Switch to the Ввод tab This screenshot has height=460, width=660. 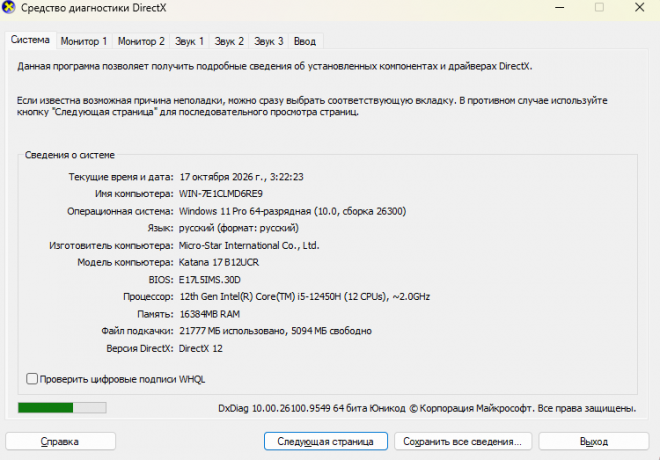tap(305, 41)
